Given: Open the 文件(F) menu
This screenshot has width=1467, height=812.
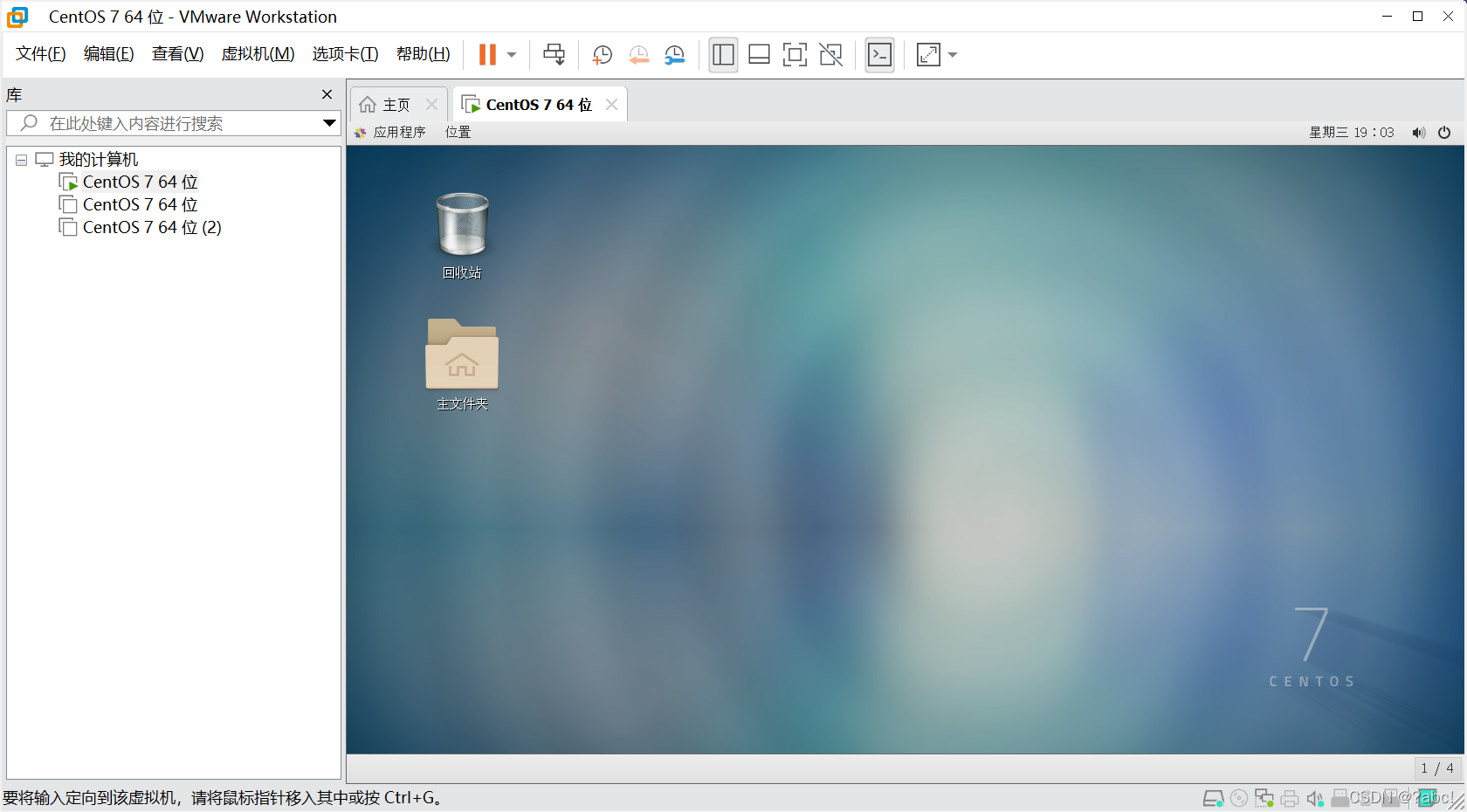Looking at the screenshot, I should tap(40, 54).
